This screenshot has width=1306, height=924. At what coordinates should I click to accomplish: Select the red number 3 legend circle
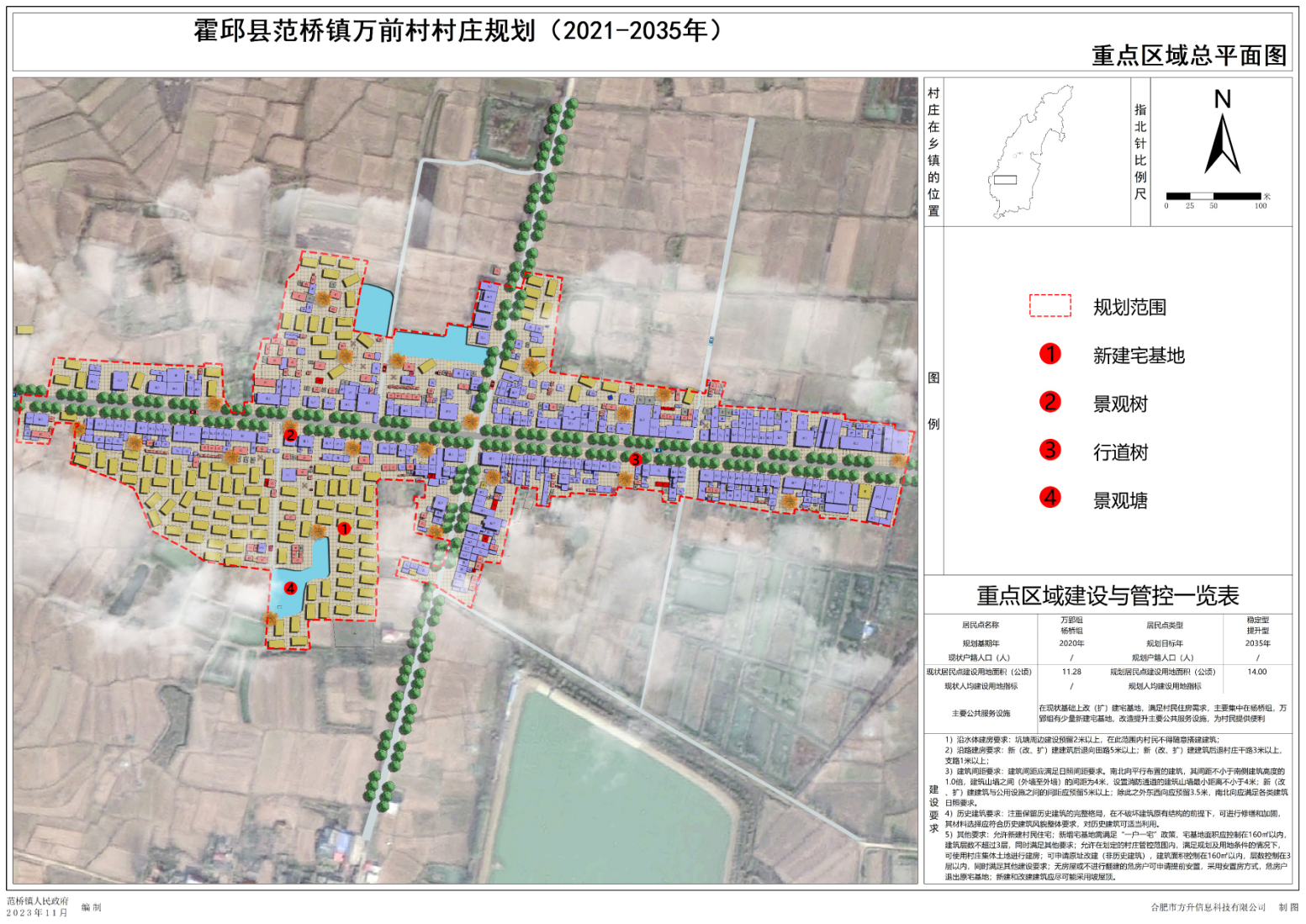coord(1050,450)
